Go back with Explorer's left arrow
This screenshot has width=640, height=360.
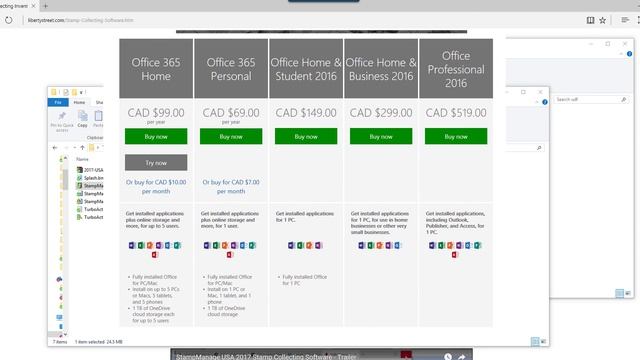tap(55, 147)
